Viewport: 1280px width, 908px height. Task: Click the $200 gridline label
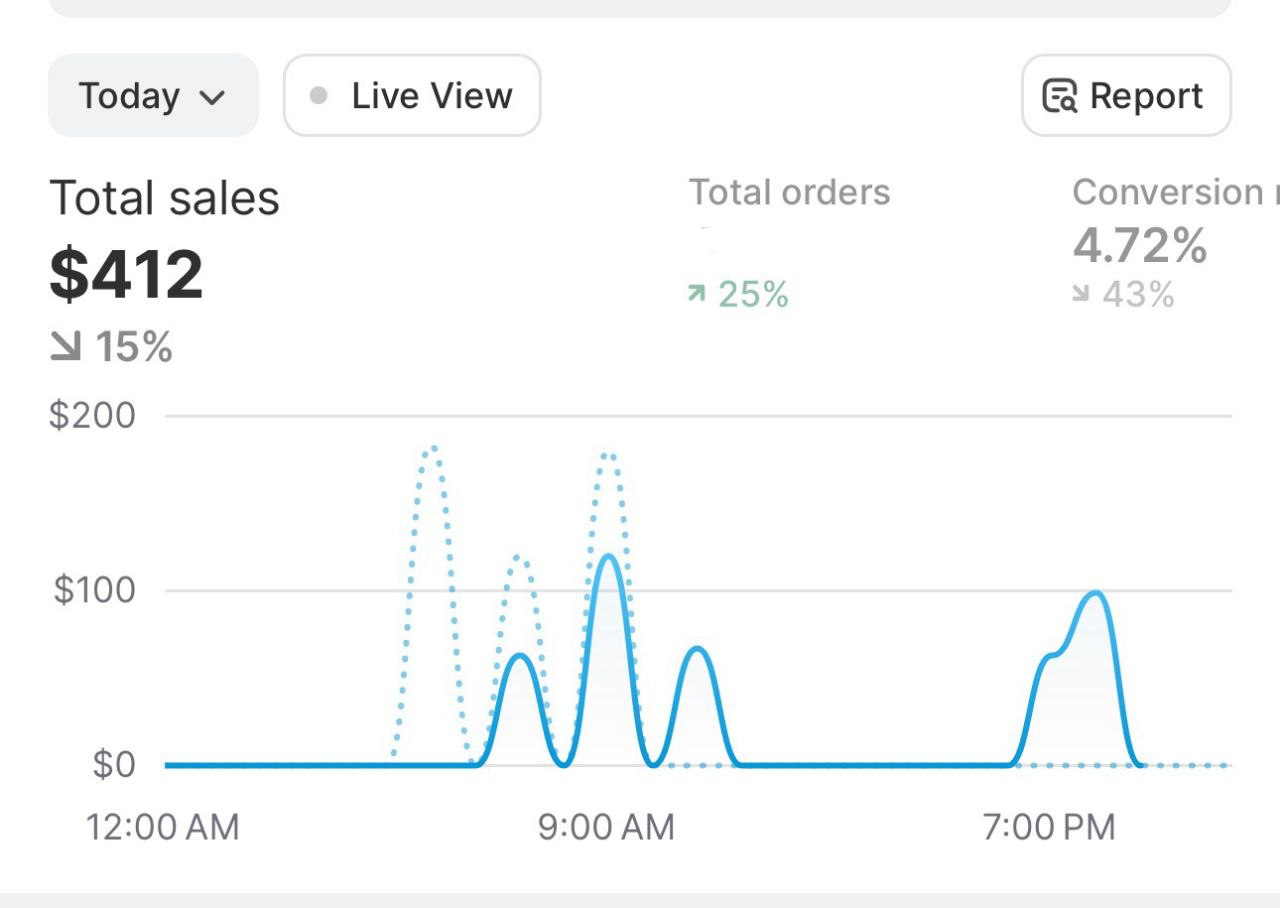(92, 415)
